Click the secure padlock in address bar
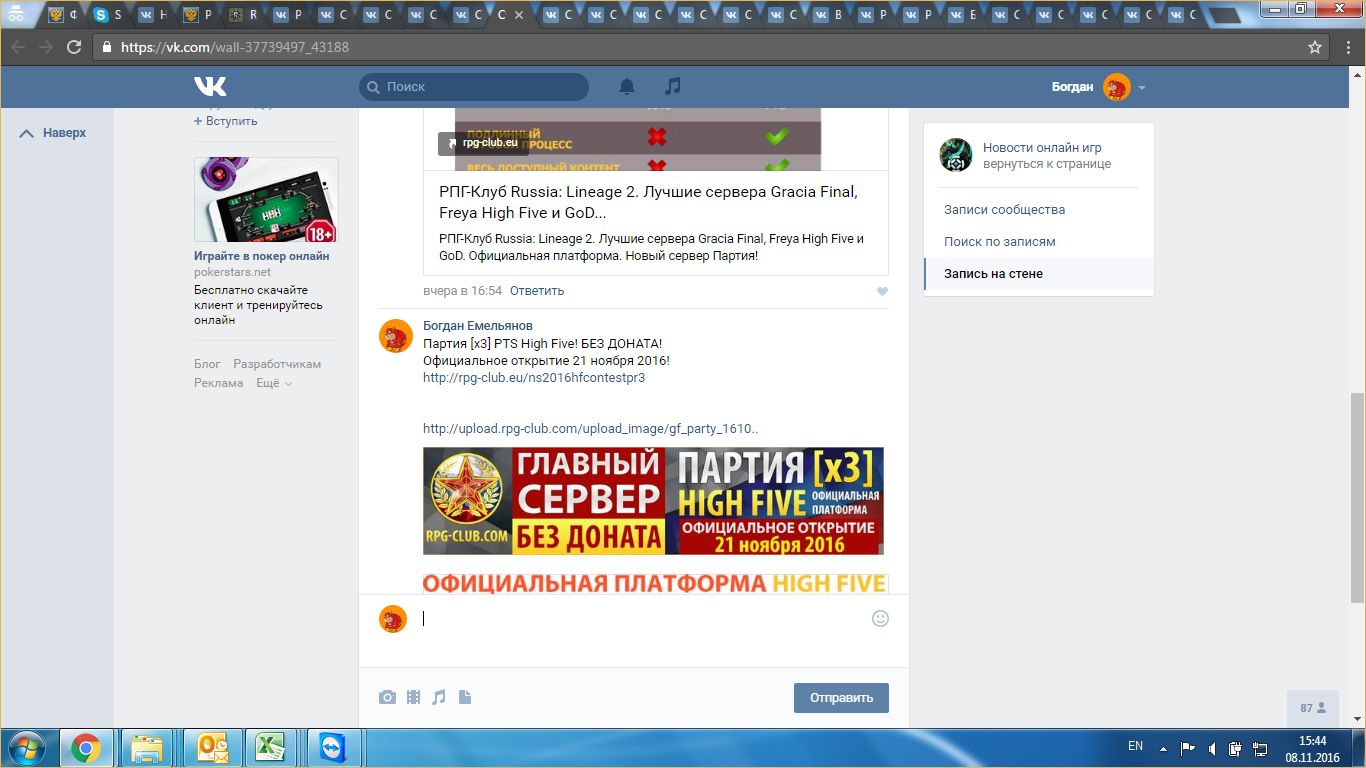The height and width of the screenshot is (768, 1366). [107, 47]
